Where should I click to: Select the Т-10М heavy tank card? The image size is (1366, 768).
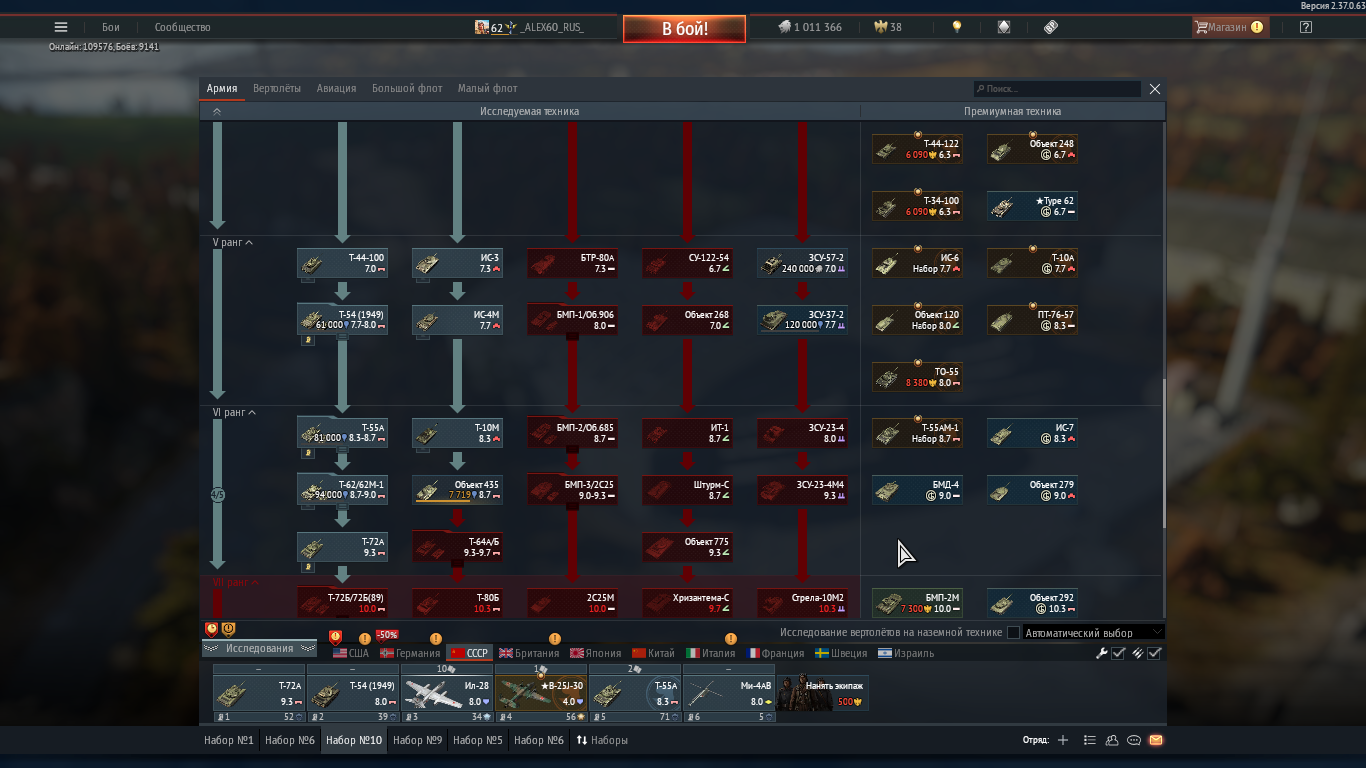458,433
